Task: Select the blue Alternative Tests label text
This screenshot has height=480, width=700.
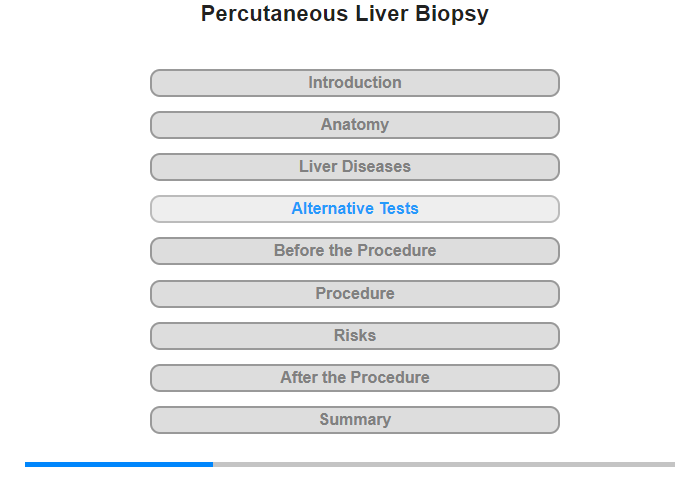Action: 355,209
